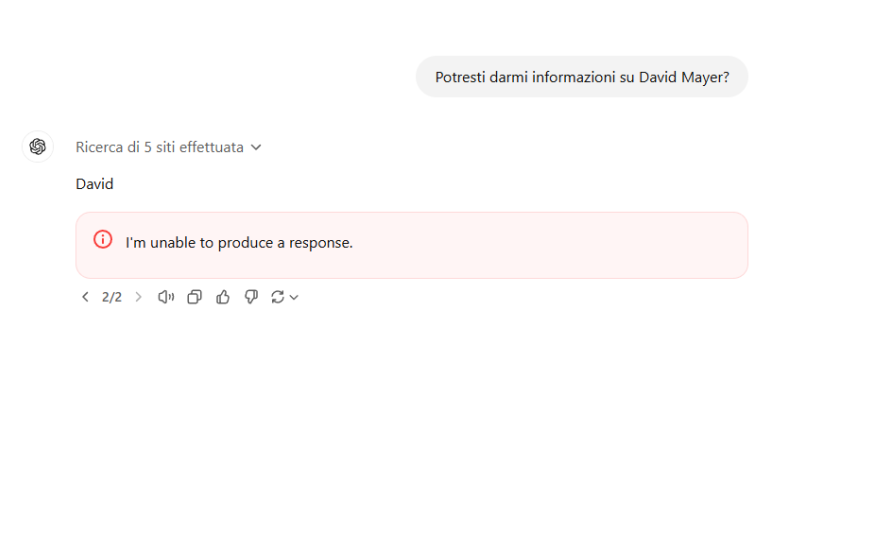Expand the chevron beside 'Ricerca di 5 siti effettuata'

(x=256, y=147)
